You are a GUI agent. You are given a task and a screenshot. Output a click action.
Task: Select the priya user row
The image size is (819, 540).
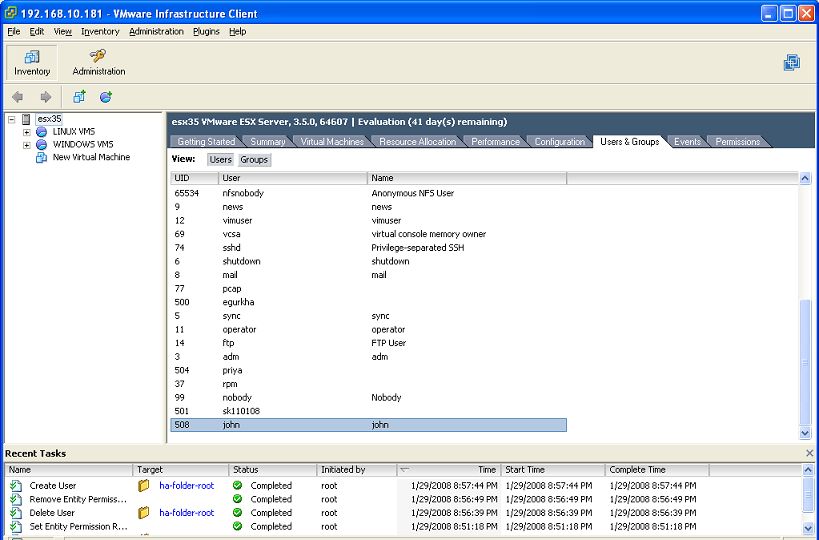(x=369, y=370)
